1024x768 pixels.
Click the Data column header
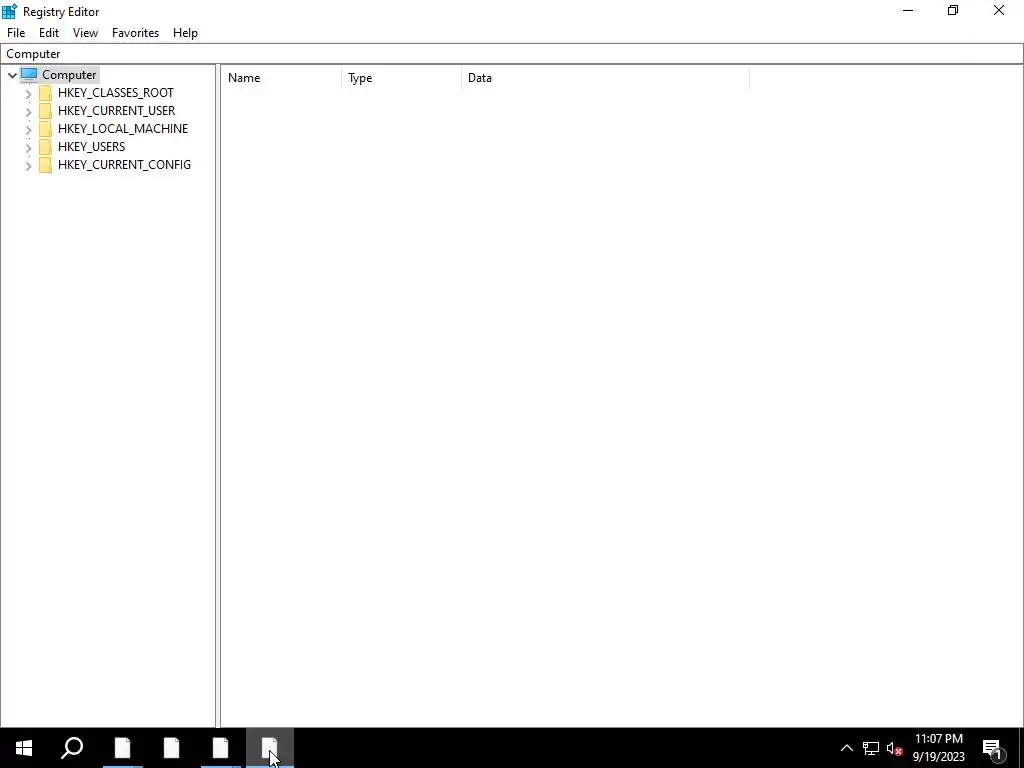605,78
